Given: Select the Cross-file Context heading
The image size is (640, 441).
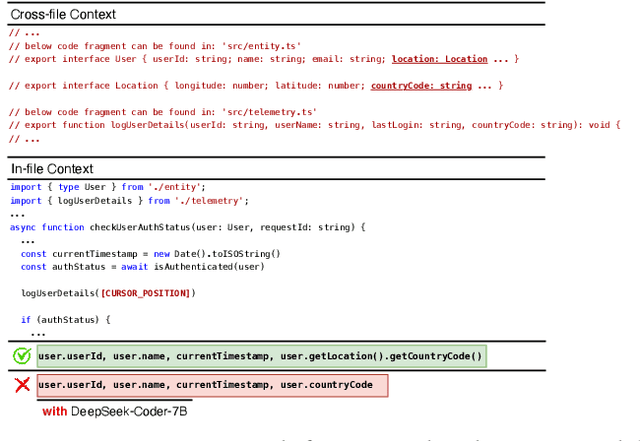Looking at the screenshot, I should [x=63, y=15].
